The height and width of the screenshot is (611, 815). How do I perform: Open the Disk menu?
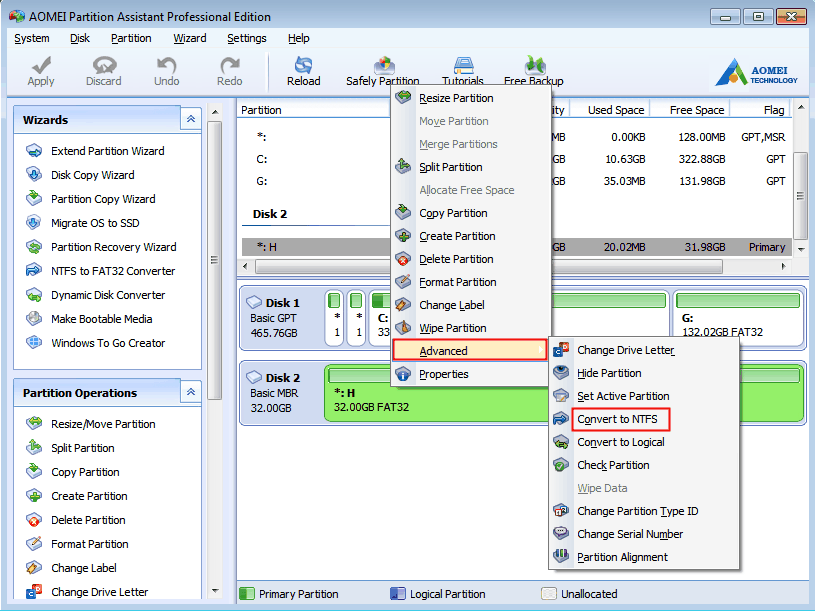coord(80,38)
